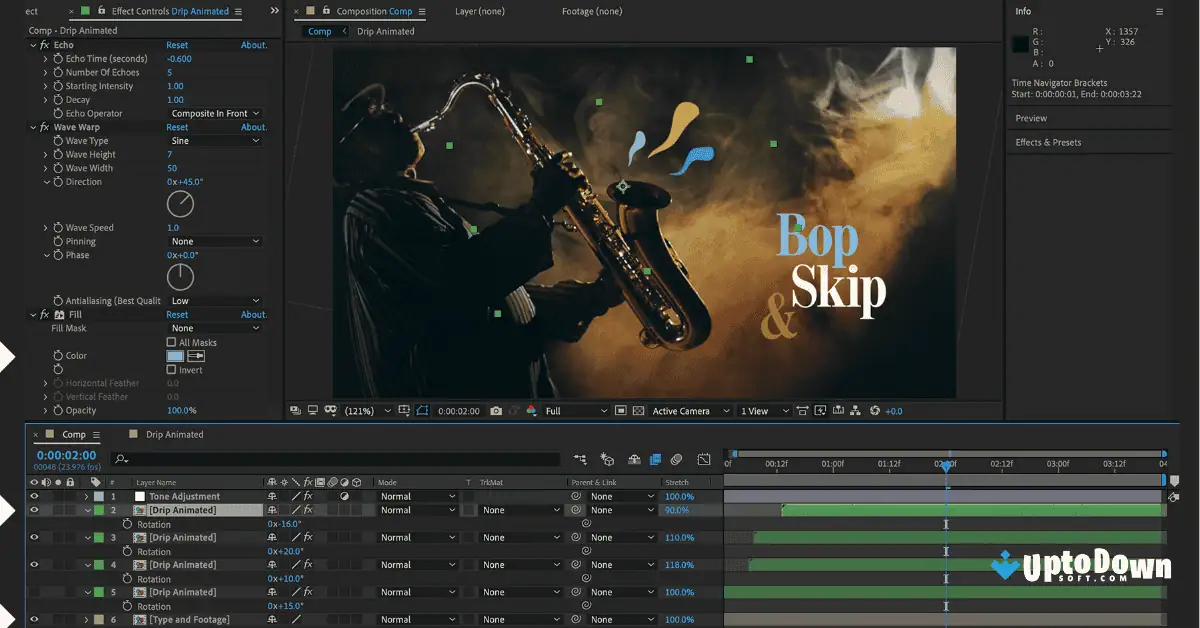Open the Graph Editor
Screen dimensions: 1200x628
coord(703,461)
